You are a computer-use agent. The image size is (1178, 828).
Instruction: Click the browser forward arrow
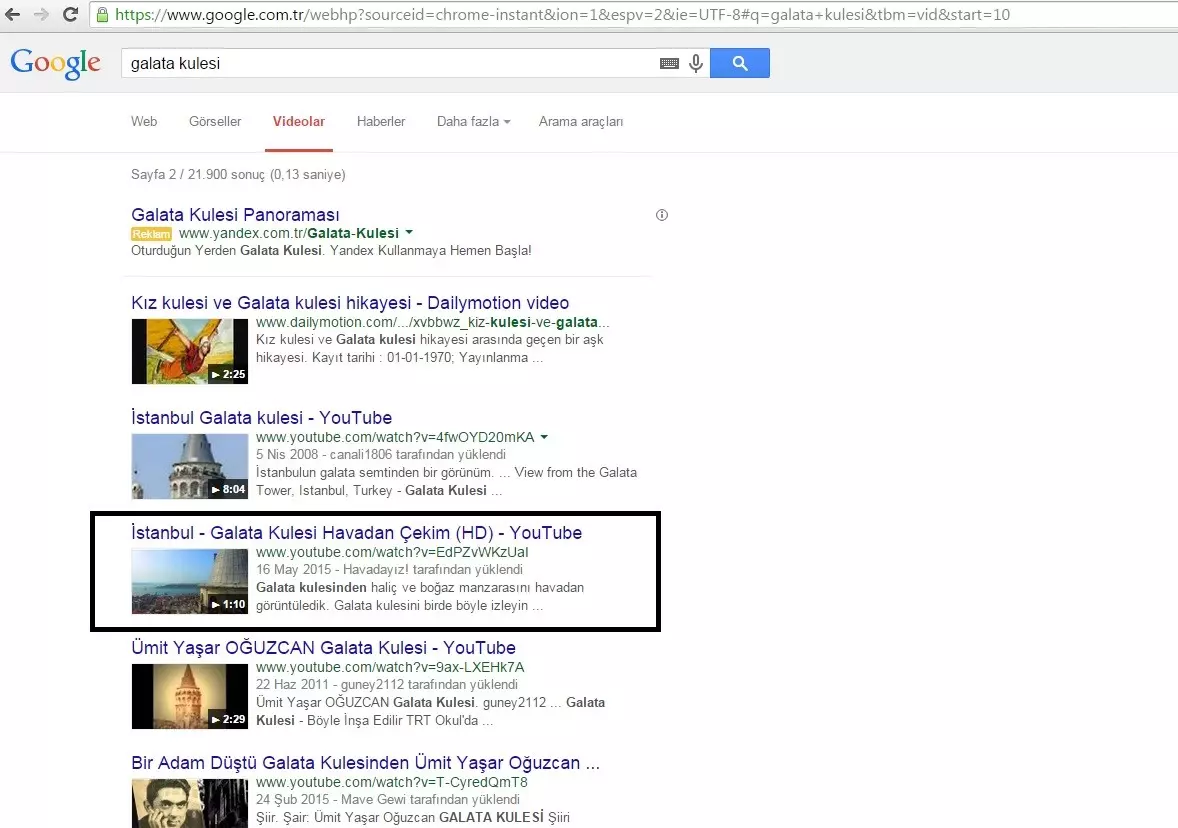(41, 14)
